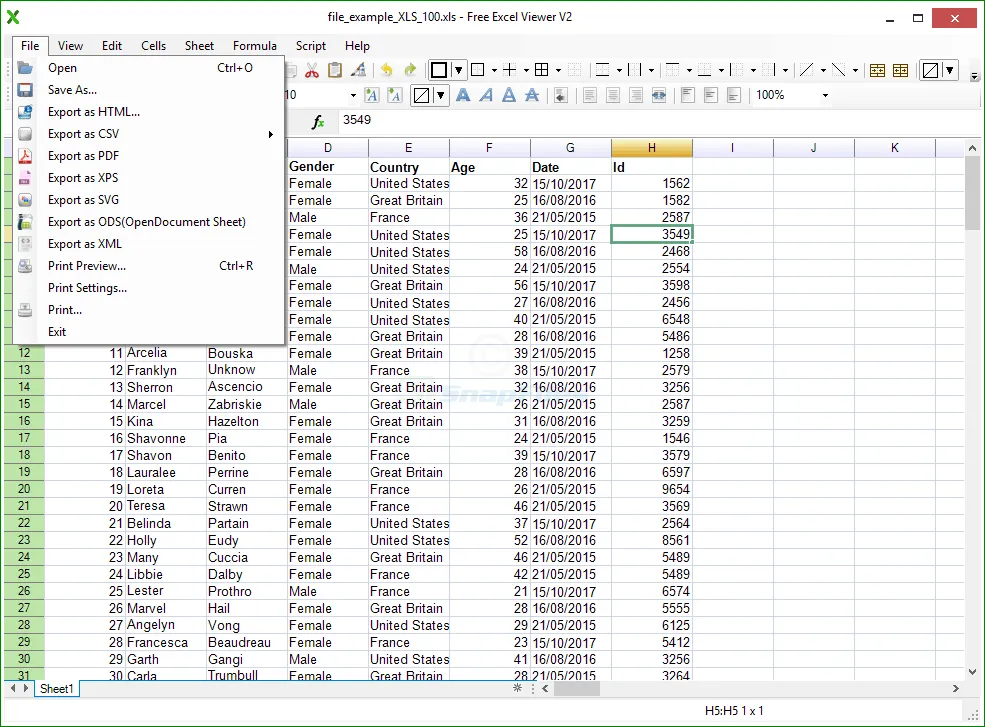Open the Script menu
This screenshot has height=727, width=985.
pos(311,46)
